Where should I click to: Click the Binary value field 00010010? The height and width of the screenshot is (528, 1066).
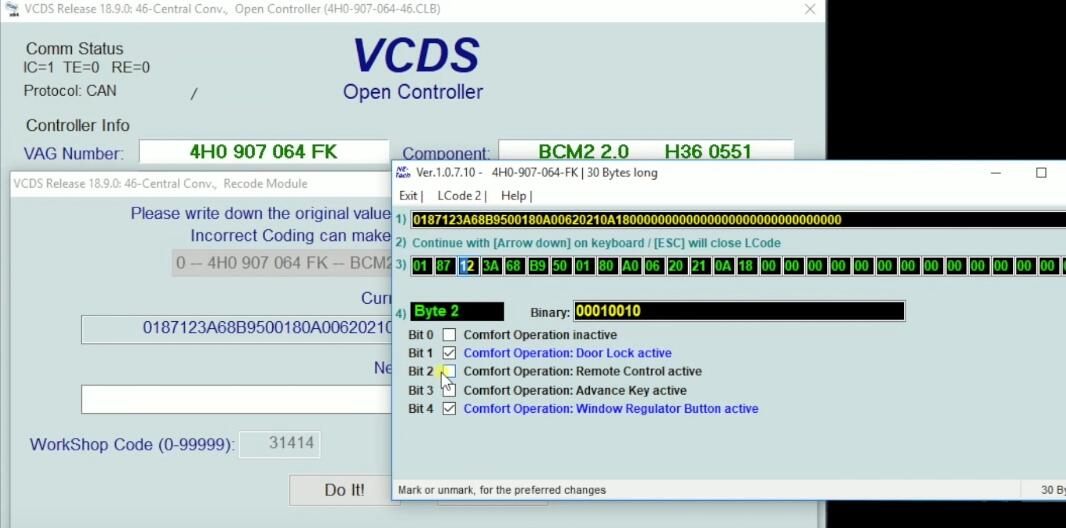point(739,311)
